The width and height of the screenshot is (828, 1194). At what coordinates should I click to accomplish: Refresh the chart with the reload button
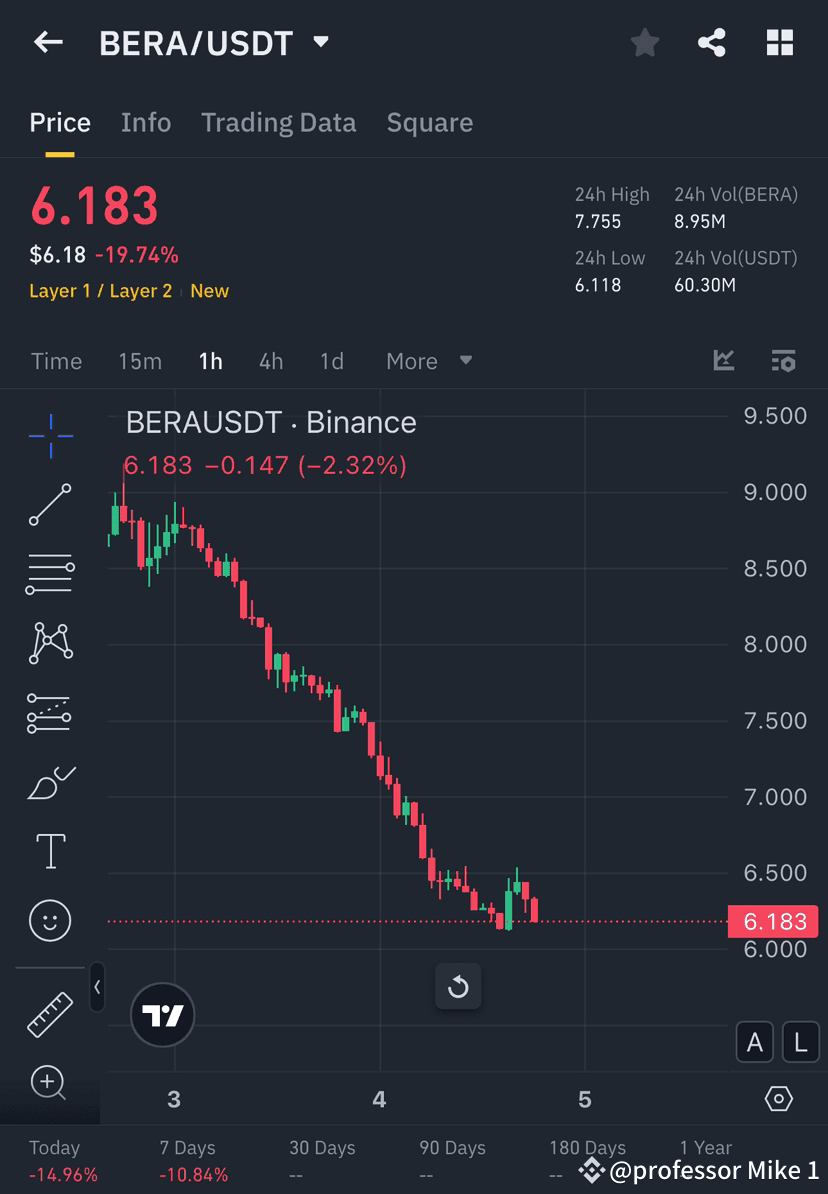coord(458,986)
